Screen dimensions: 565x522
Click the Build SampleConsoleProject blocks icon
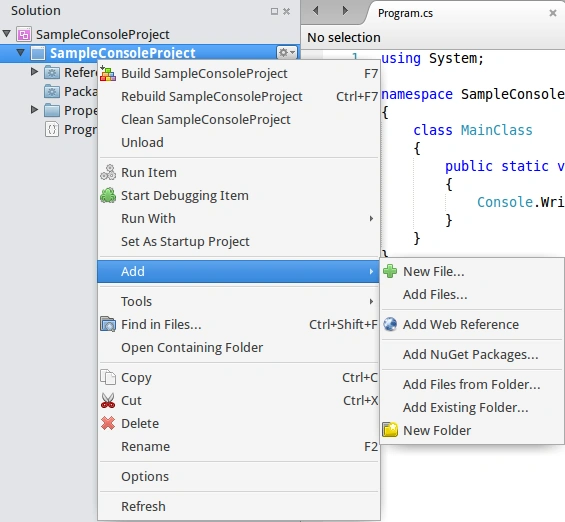click(x=108, y=73)
